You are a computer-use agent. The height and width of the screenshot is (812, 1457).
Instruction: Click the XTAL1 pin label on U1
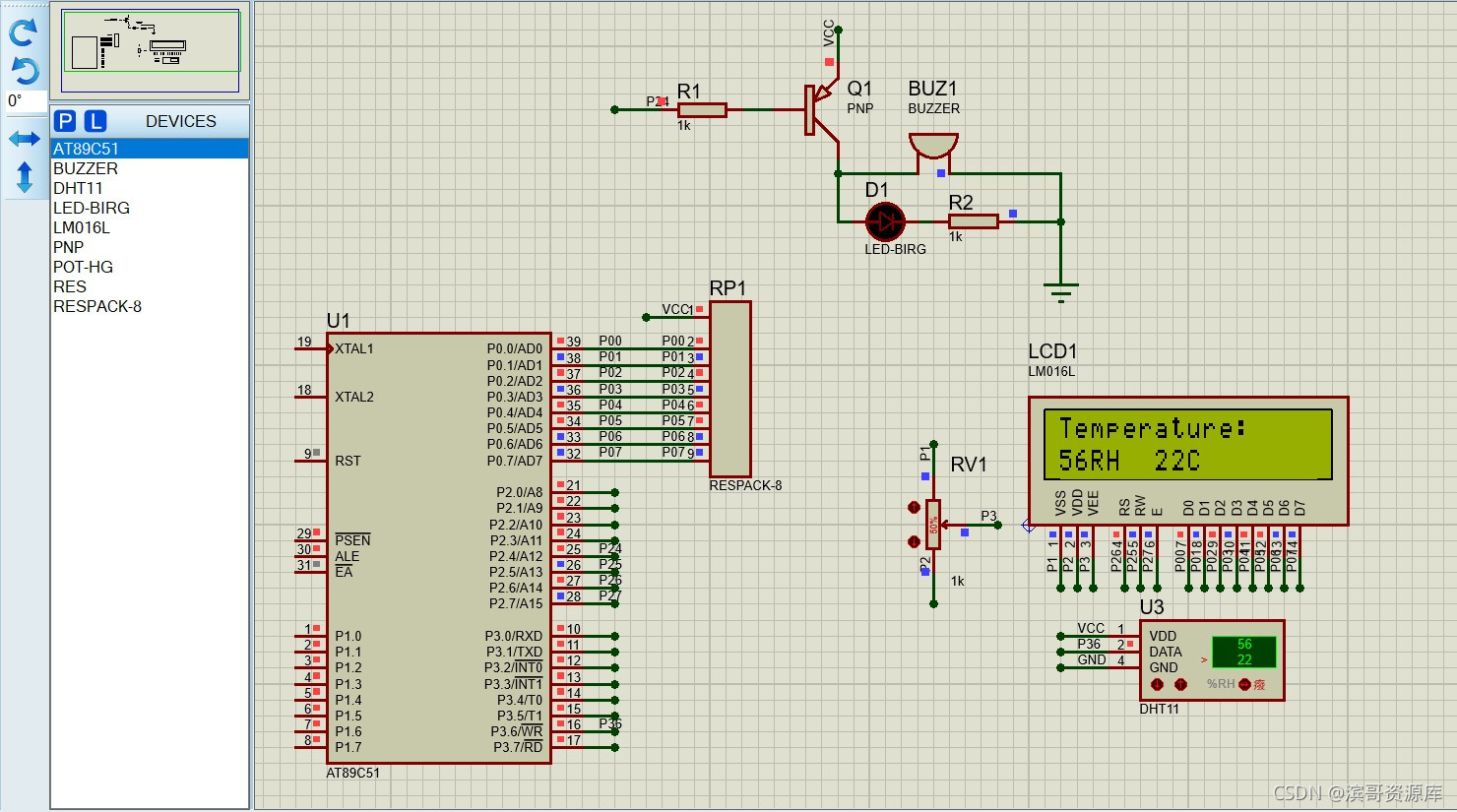354,348
